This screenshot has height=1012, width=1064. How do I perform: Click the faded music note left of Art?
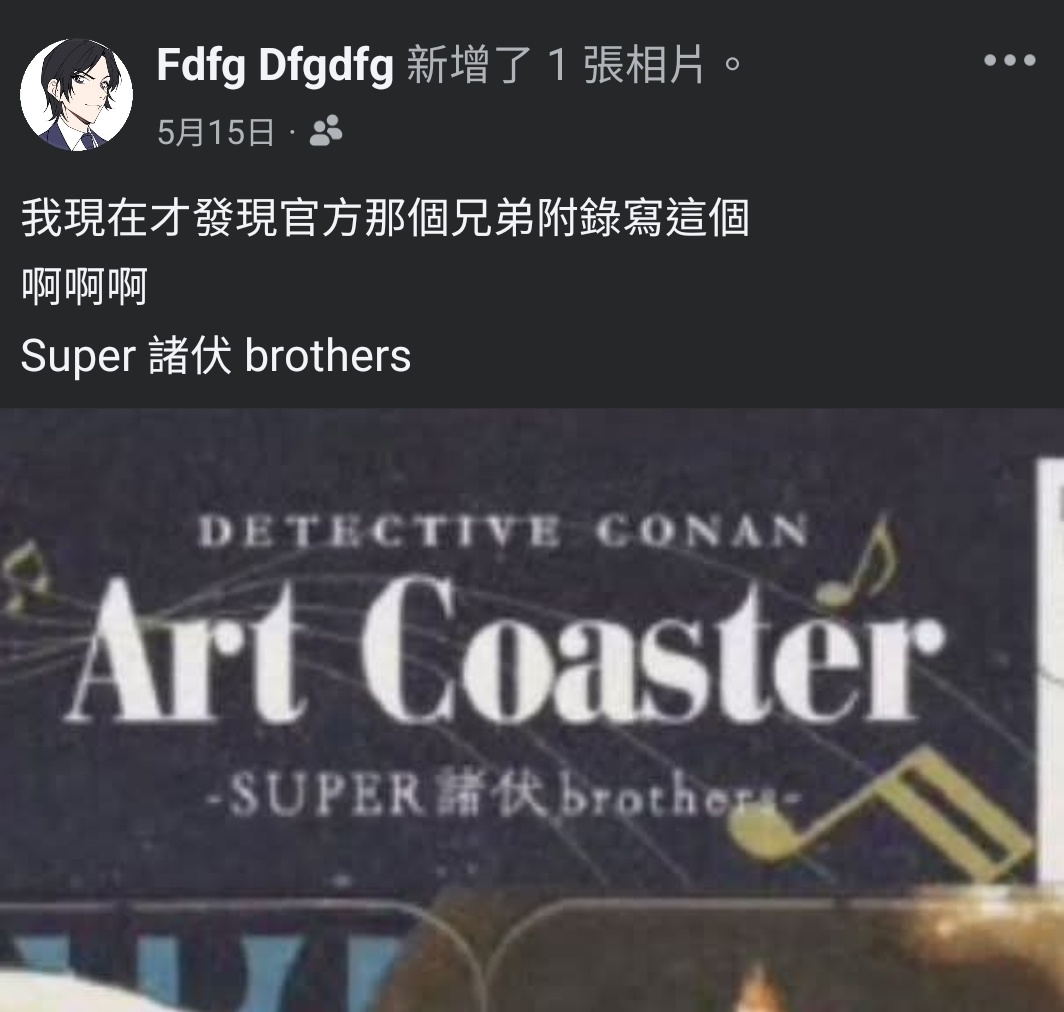pos(27,576)
